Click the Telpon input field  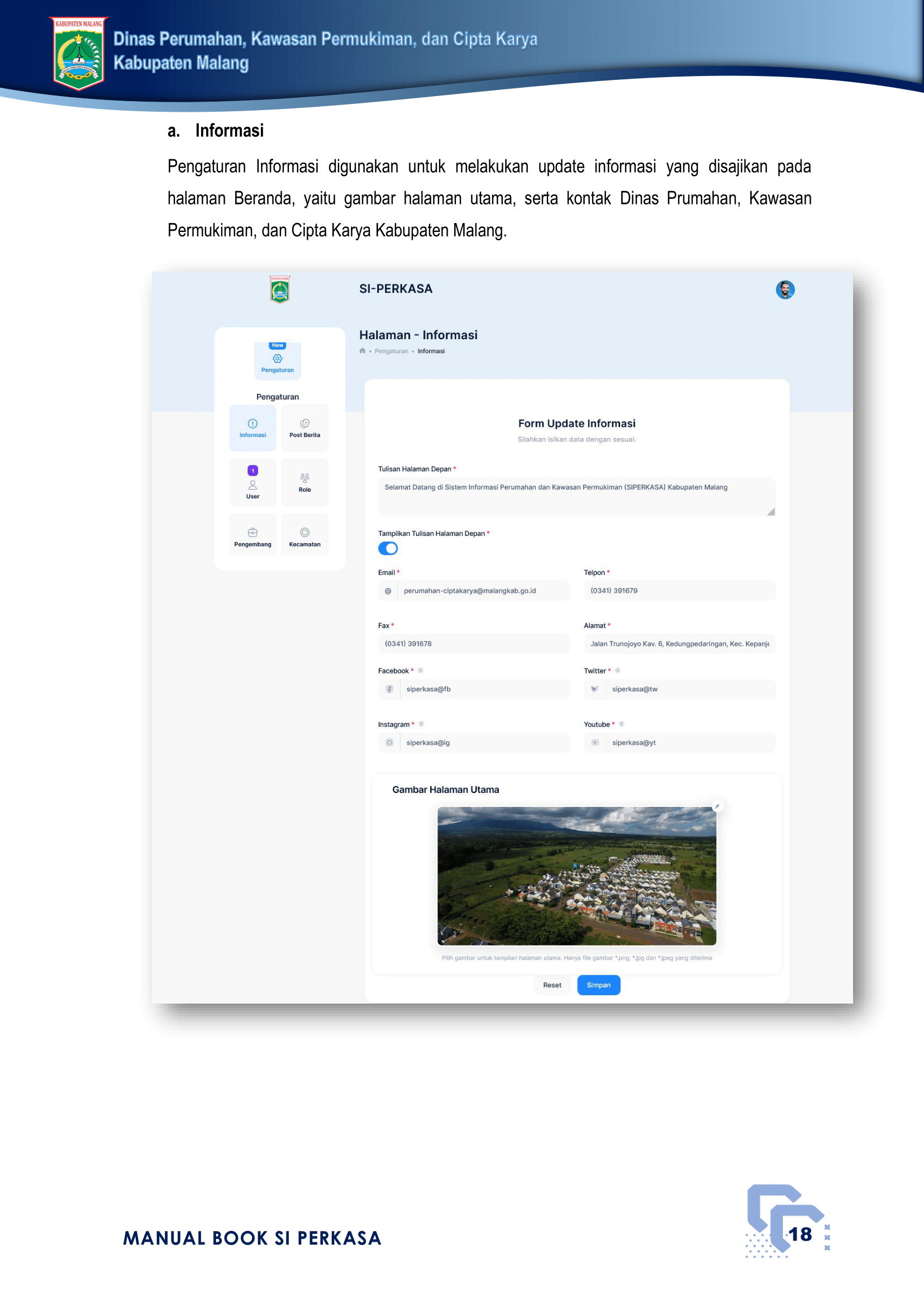coord(679,591)
